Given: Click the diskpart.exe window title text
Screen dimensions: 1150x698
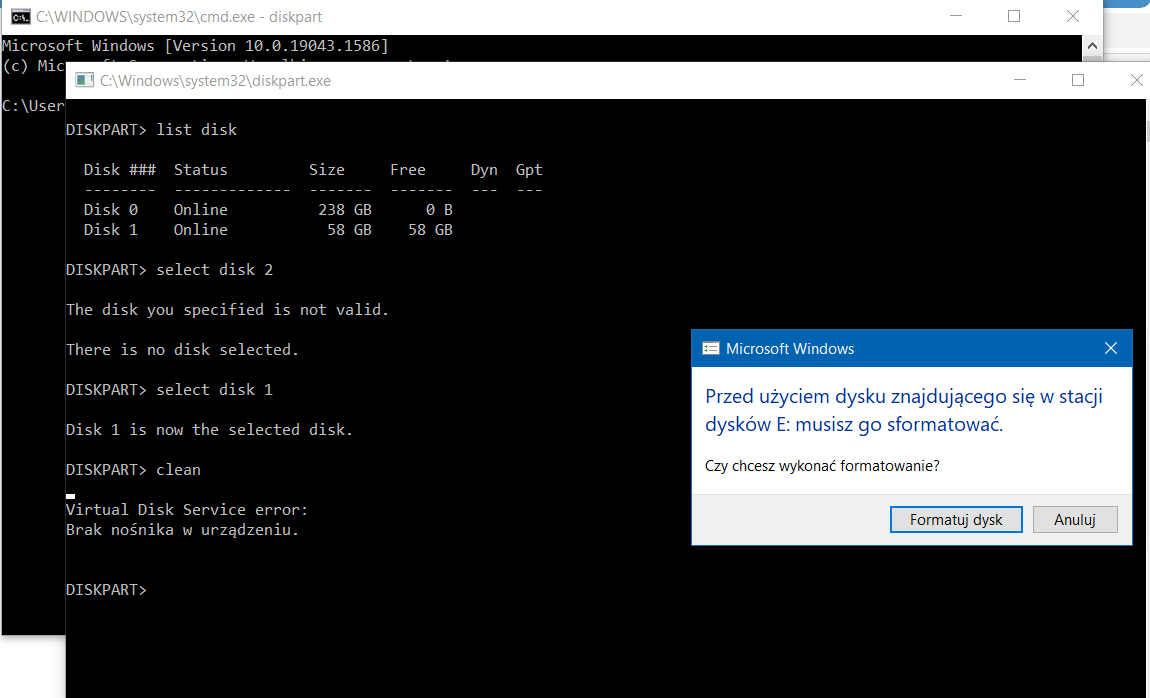Looking at the screenshot, I should point(216,81).
